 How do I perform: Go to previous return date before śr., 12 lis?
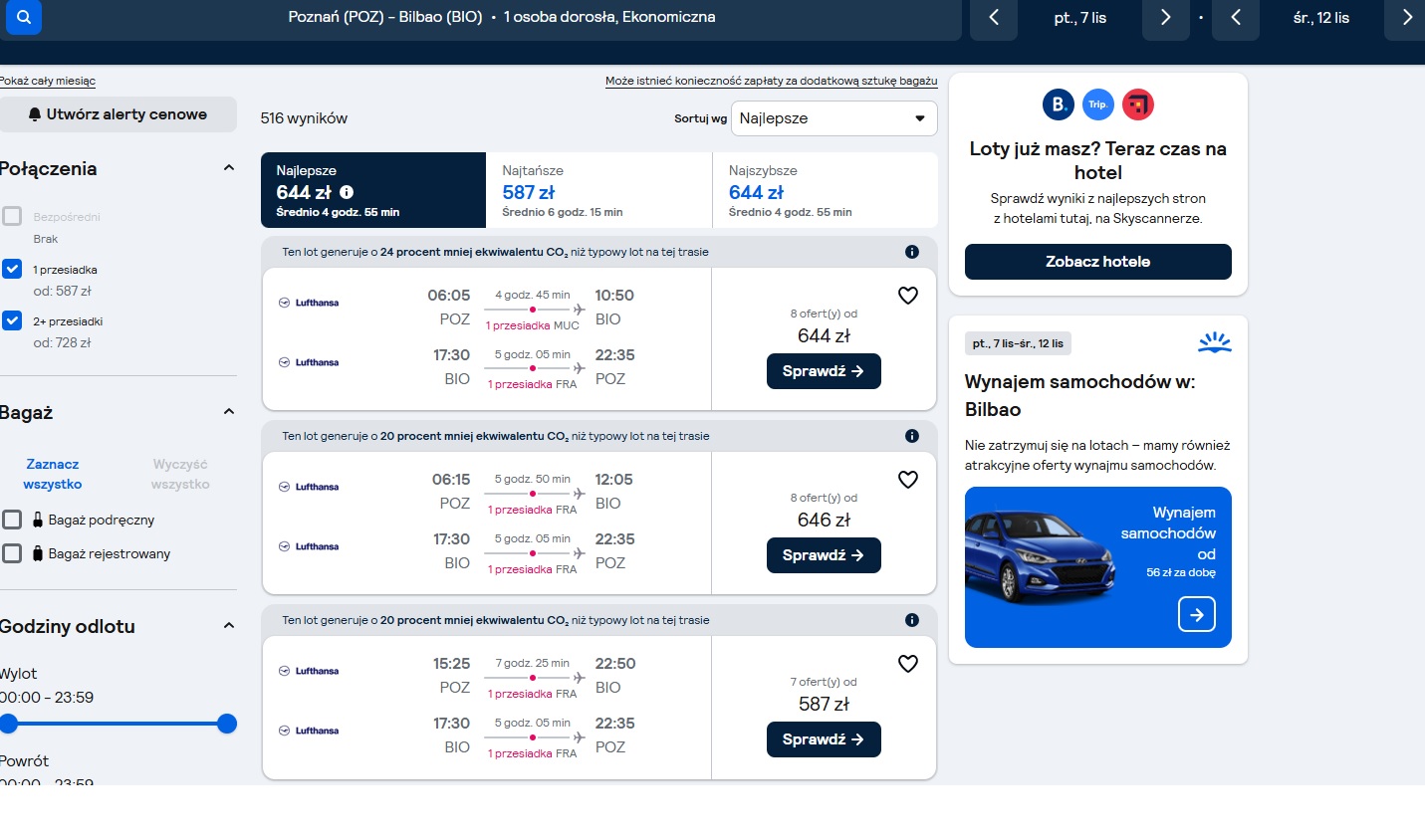click(x=1236, y=18)
